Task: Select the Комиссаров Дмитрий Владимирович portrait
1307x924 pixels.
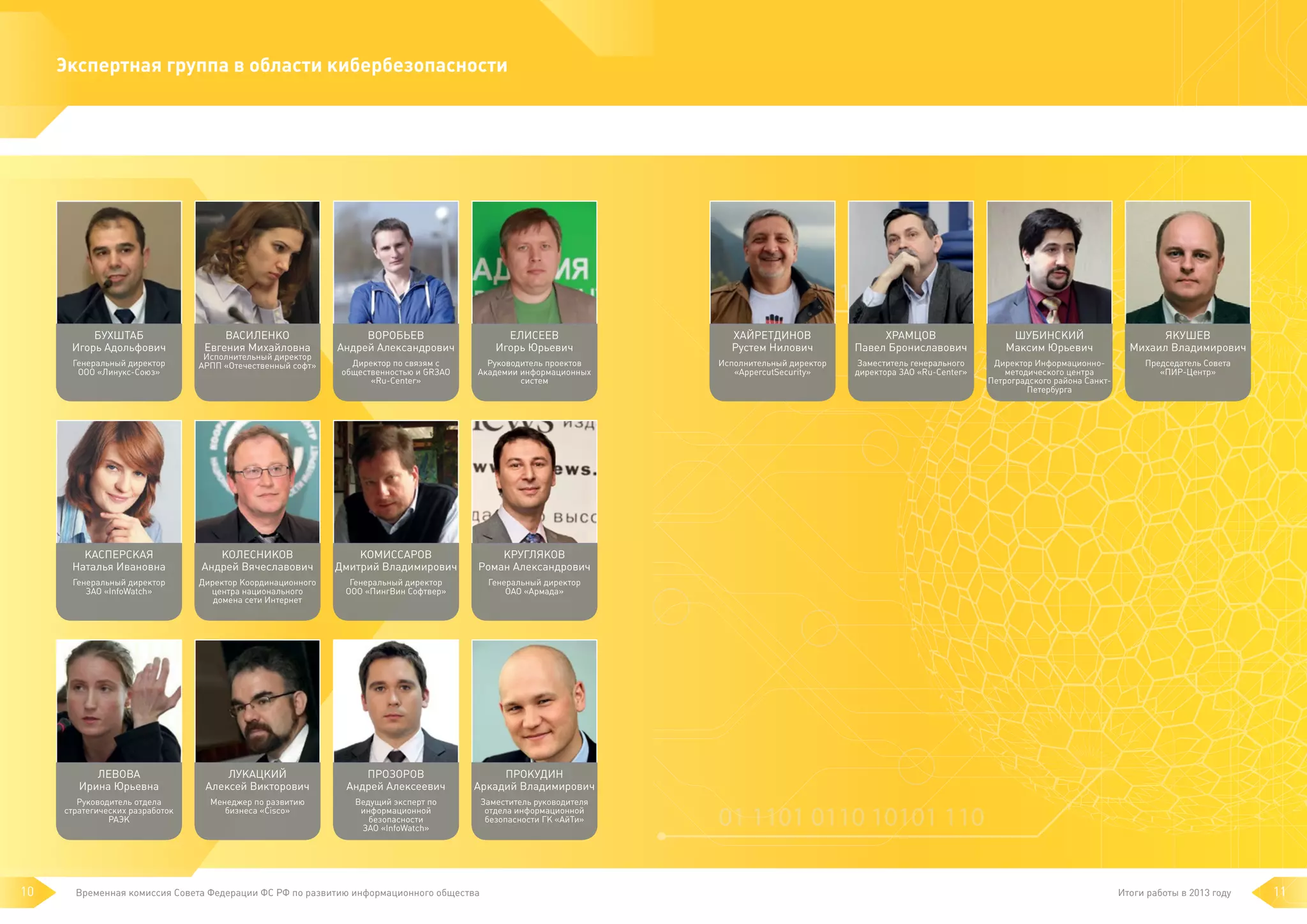Action: [396, 482]
